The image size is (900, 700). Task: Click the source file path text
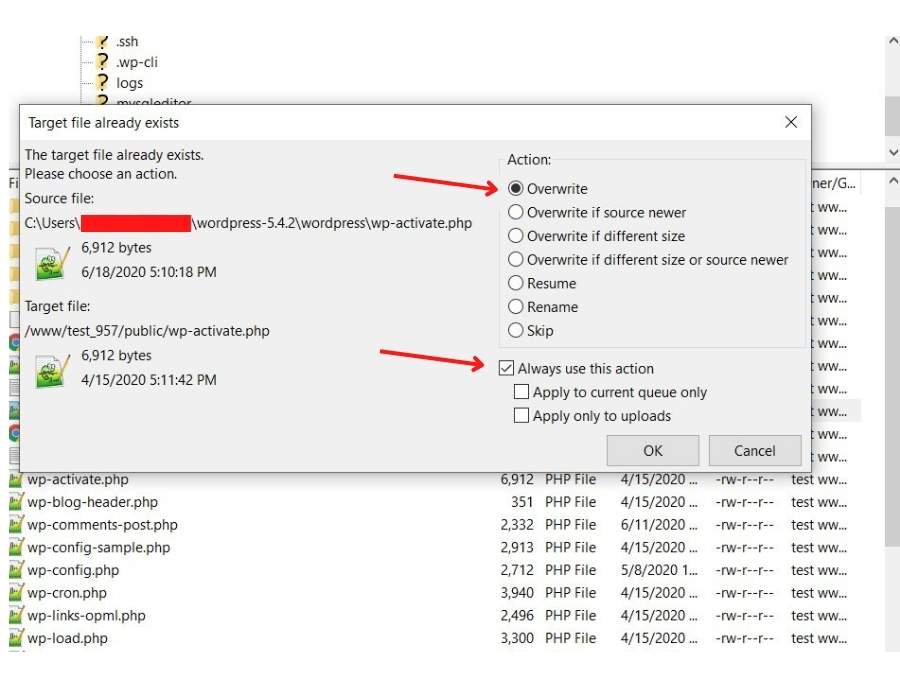click(248, 223)
